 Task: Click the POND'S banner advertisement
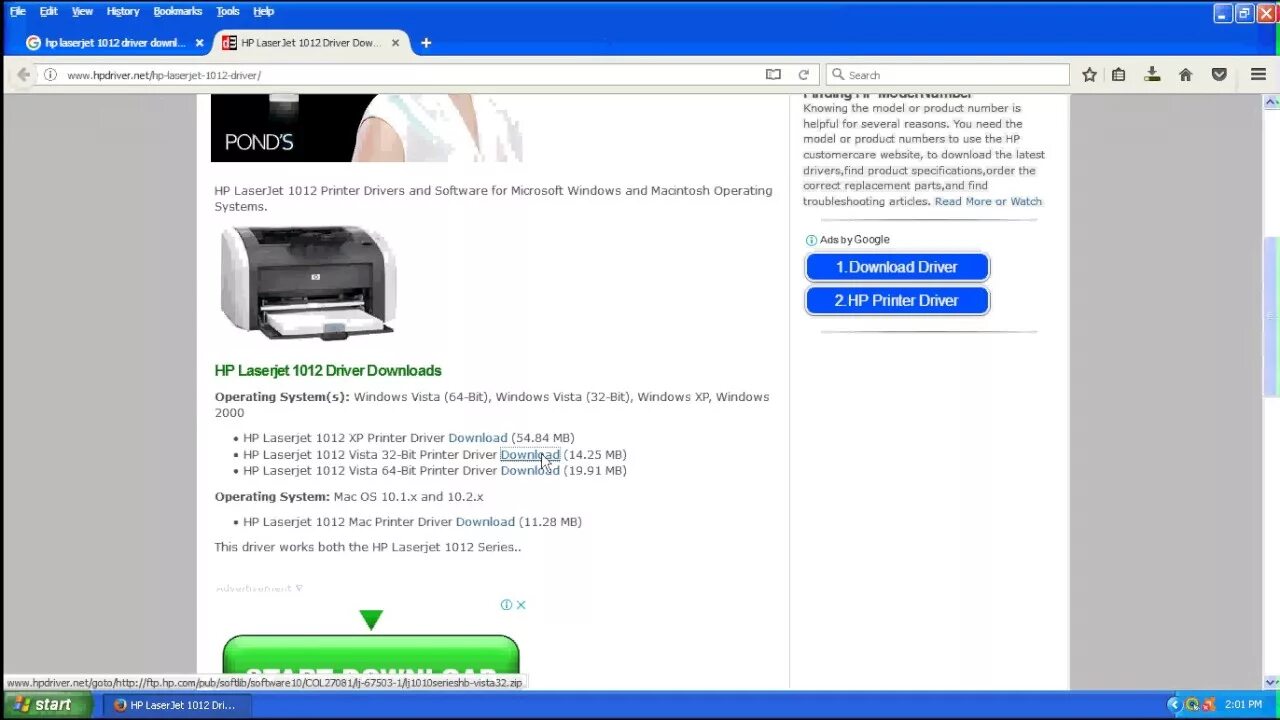tap(366, 128)
